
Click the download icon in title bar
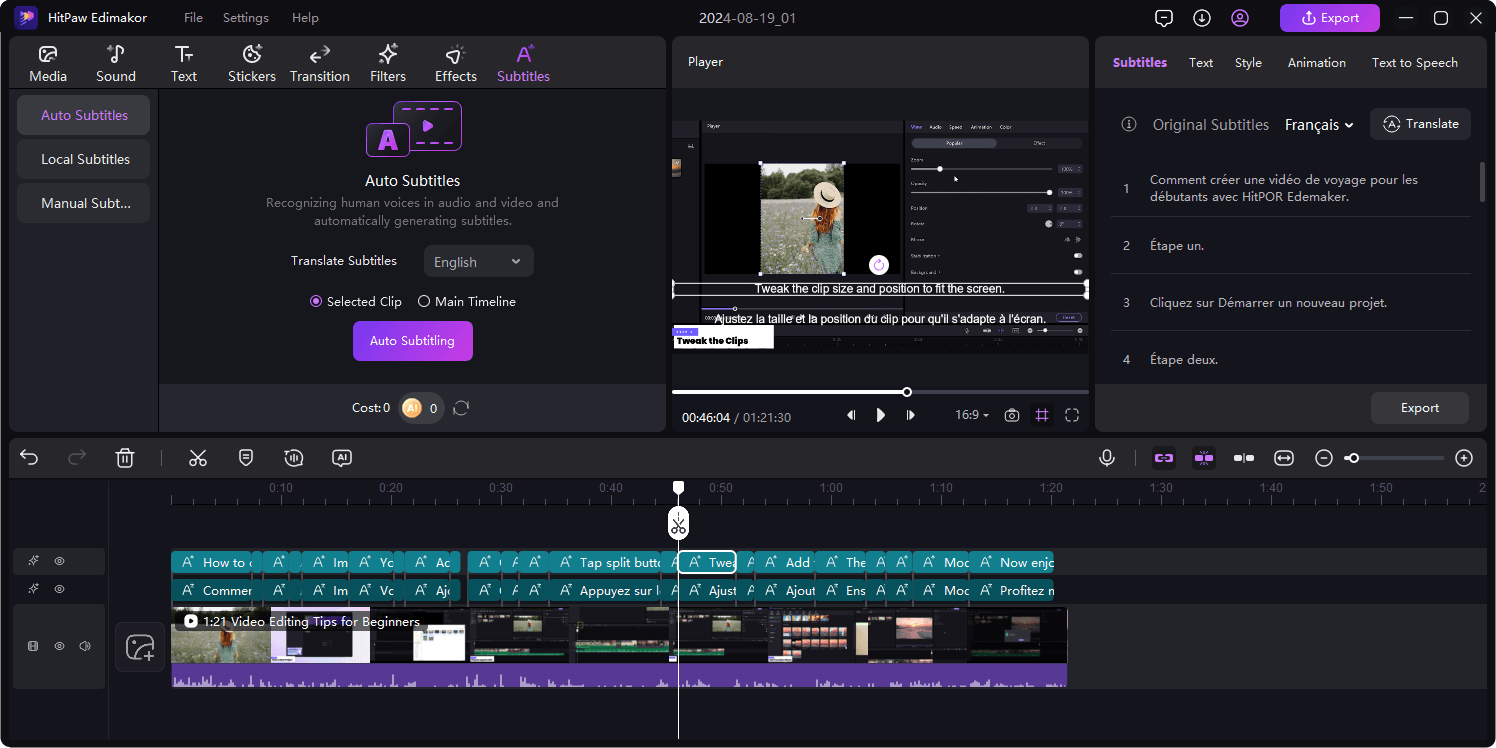(x=1202, y=18)
